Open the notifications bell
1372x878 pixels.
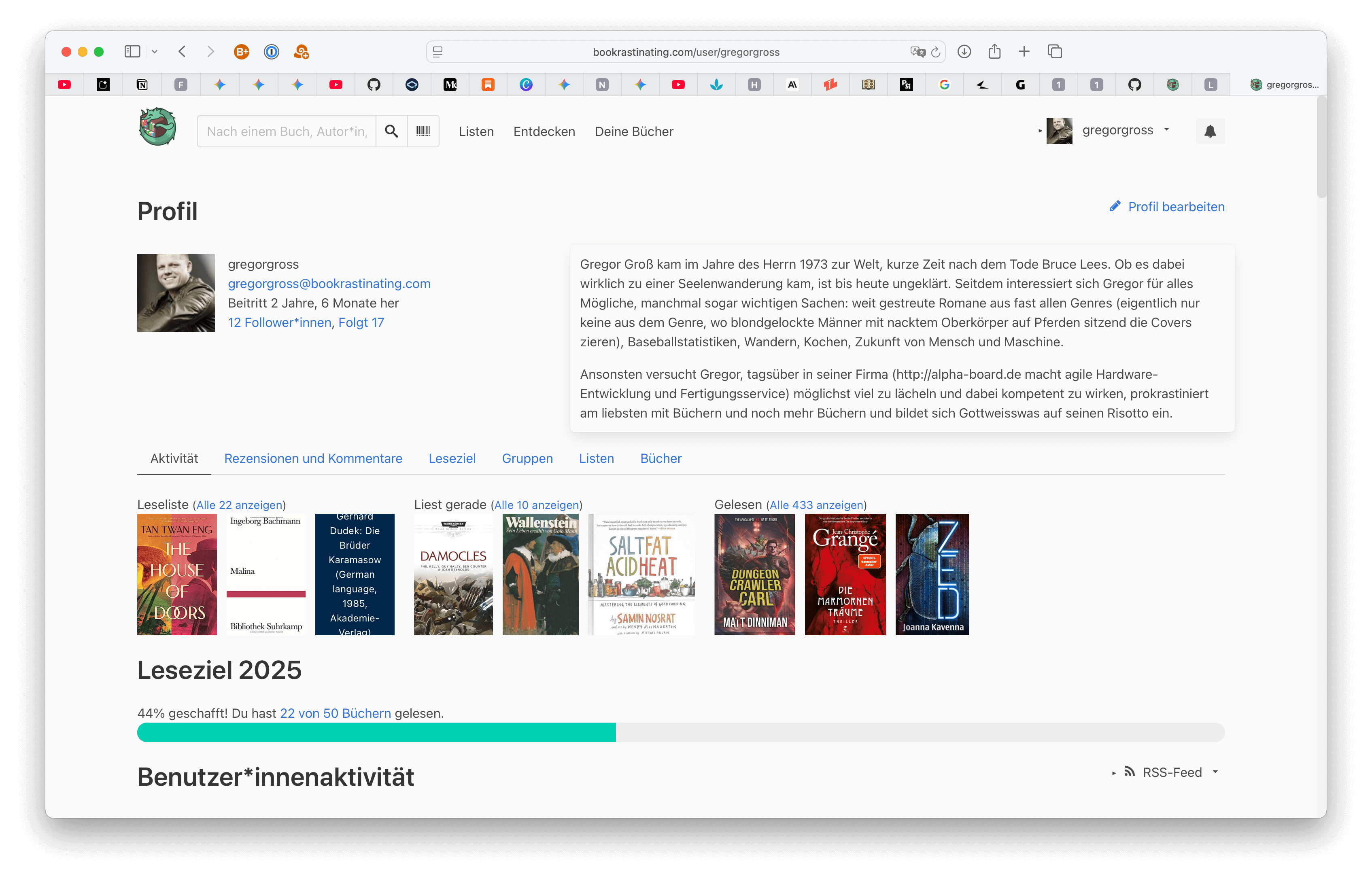(1210, 131)
